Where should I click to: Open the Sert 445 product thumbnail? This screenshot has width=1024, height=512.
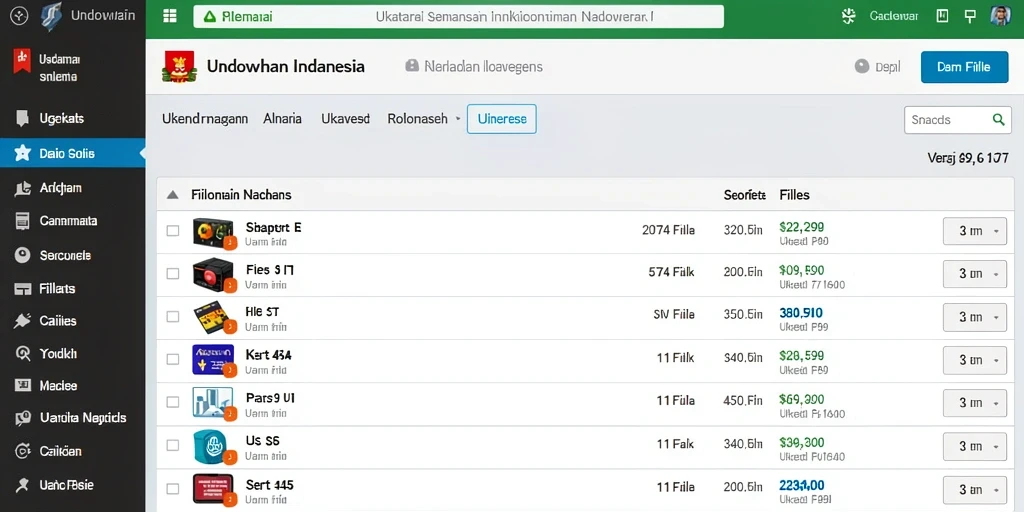[214, 489]
